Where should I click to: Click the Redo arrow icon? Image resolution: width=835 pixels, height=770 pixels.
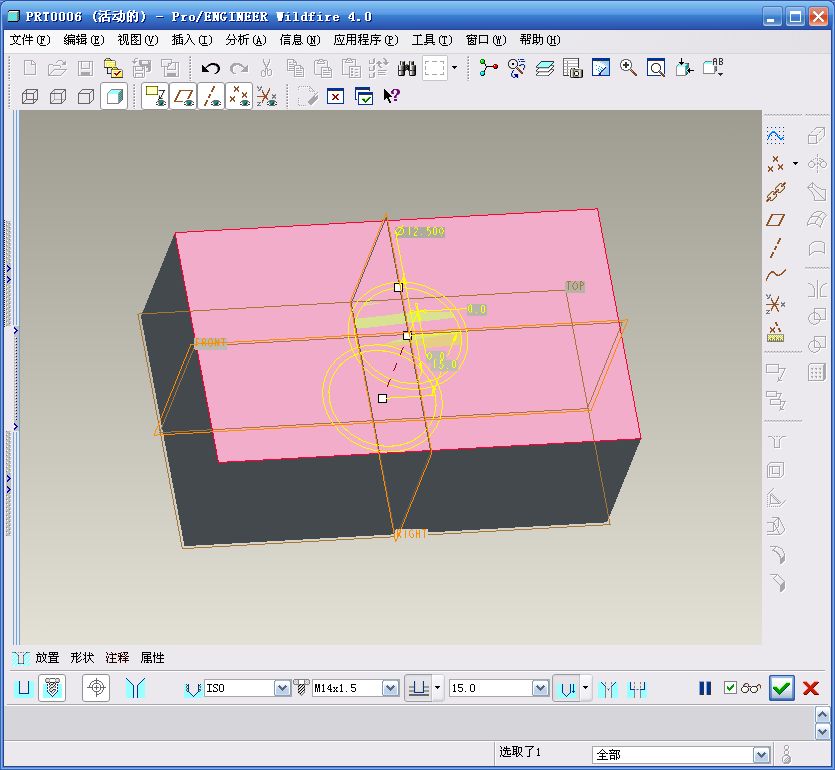pos(239,68)
